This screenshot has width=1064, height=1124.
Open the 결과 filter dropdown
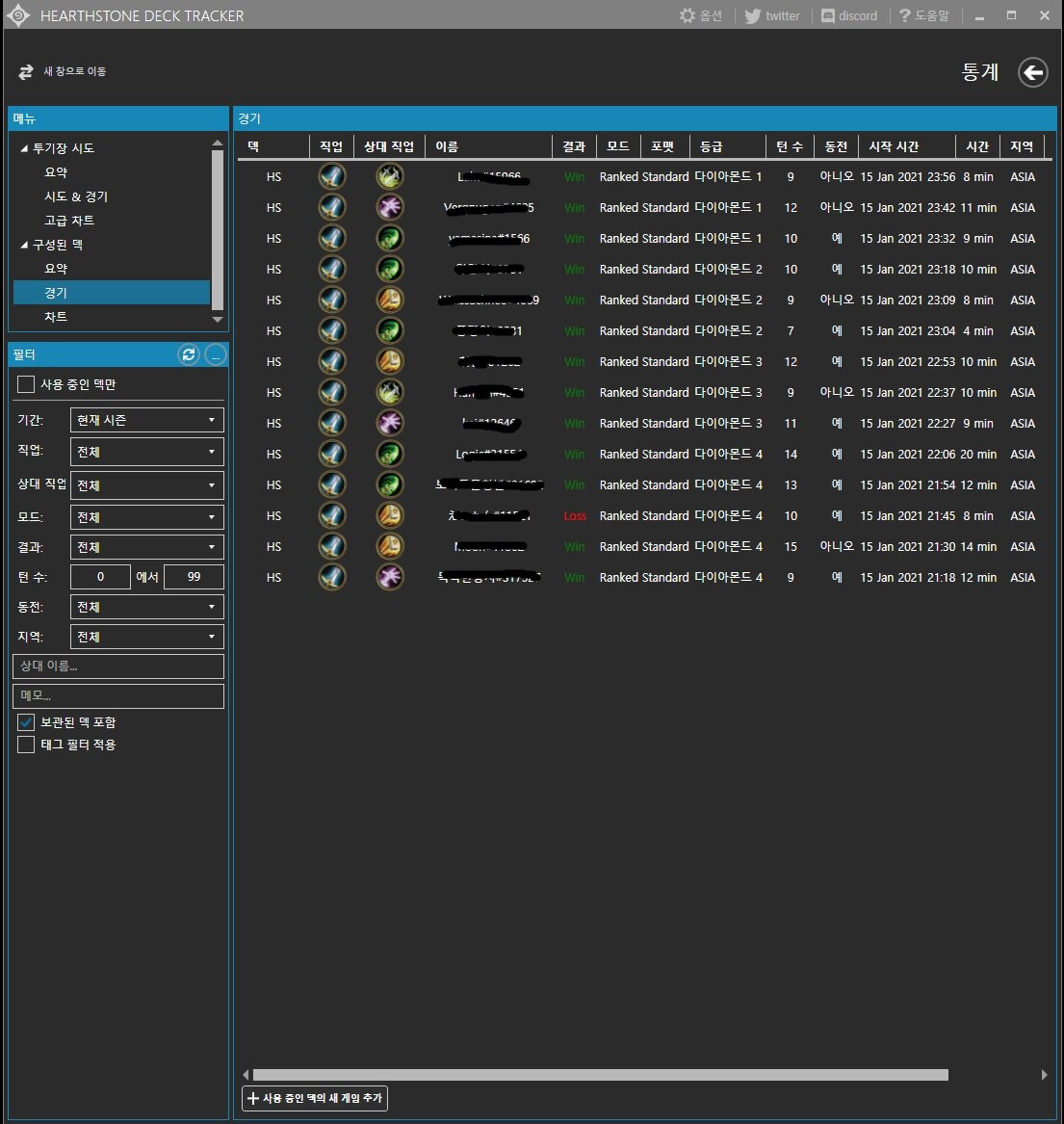pyautogui.click(x=147, y=547)
